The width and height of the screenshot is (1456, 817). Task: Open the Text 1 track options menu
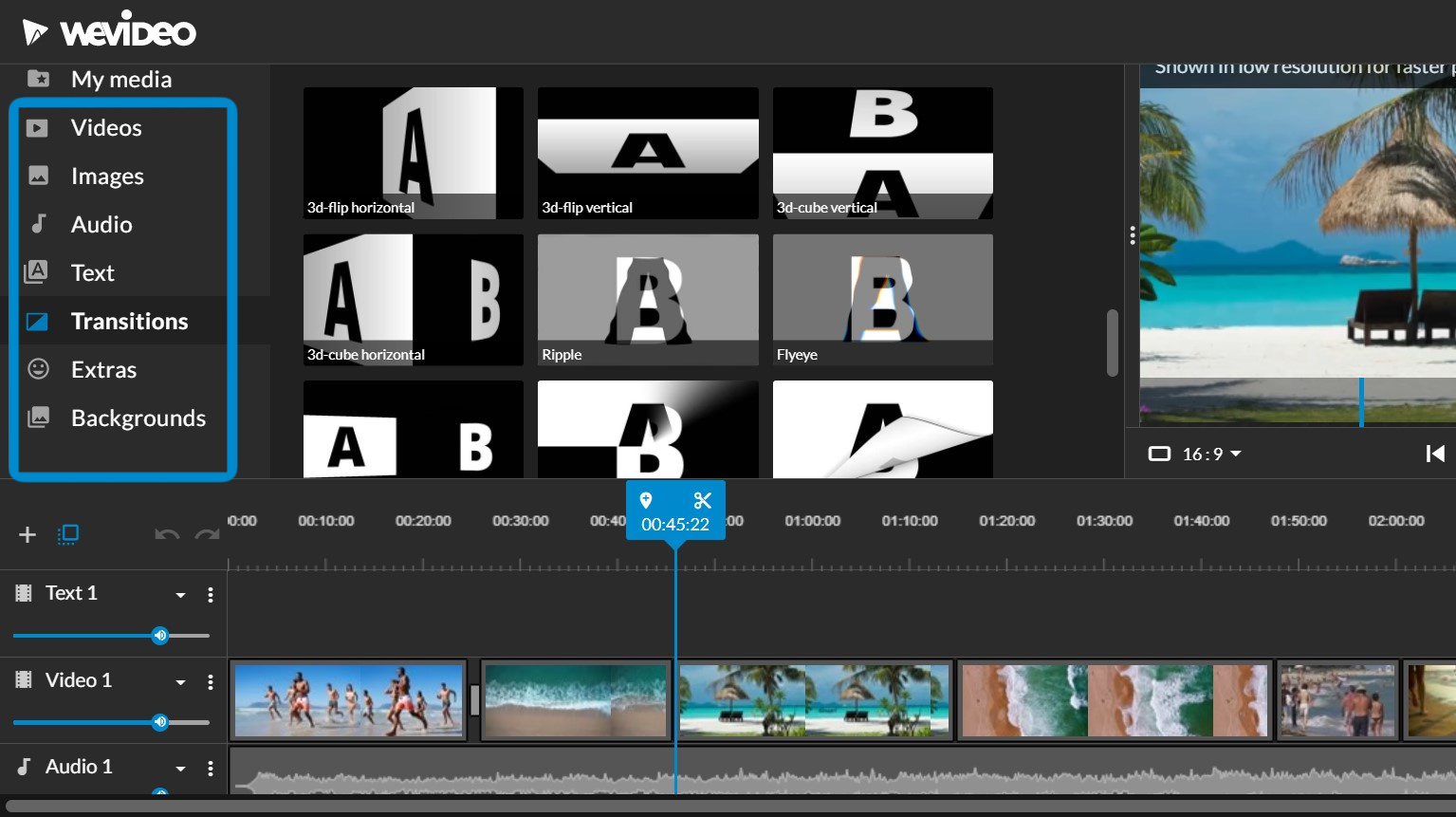coord(211,595)
